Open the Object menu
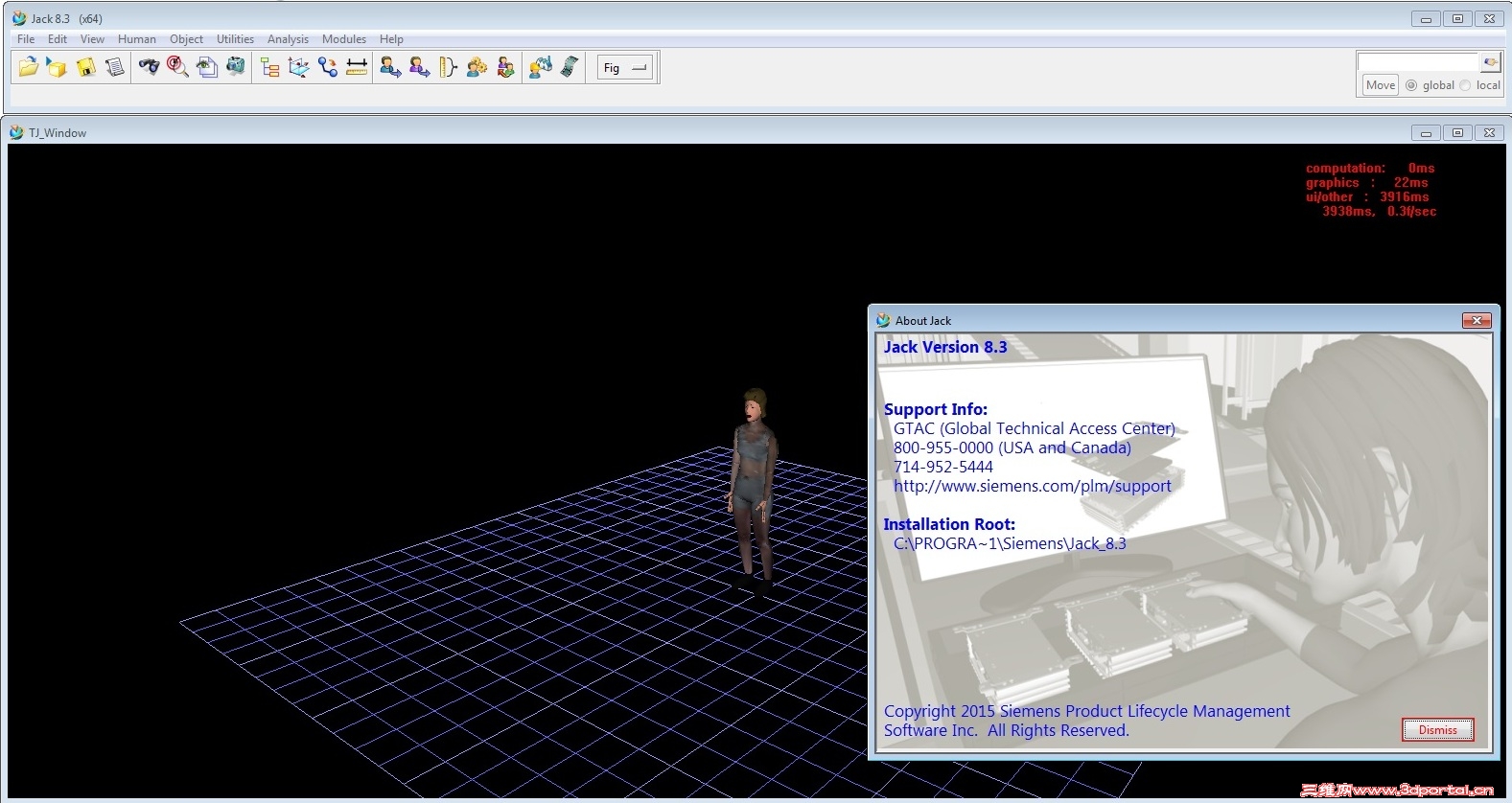 point(186,39)
